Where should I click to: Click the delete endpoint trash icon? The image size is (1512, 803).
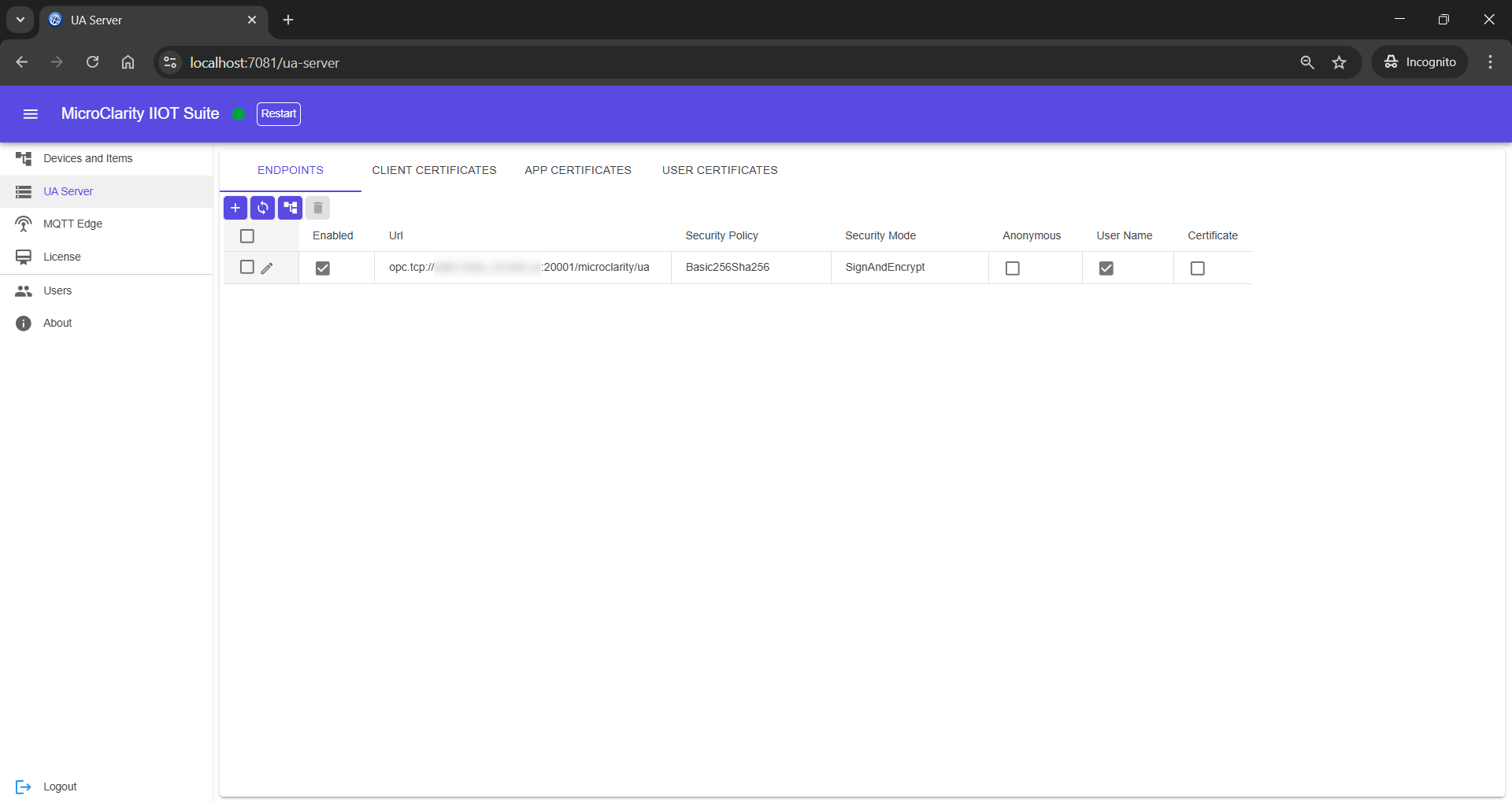(317, 208)
